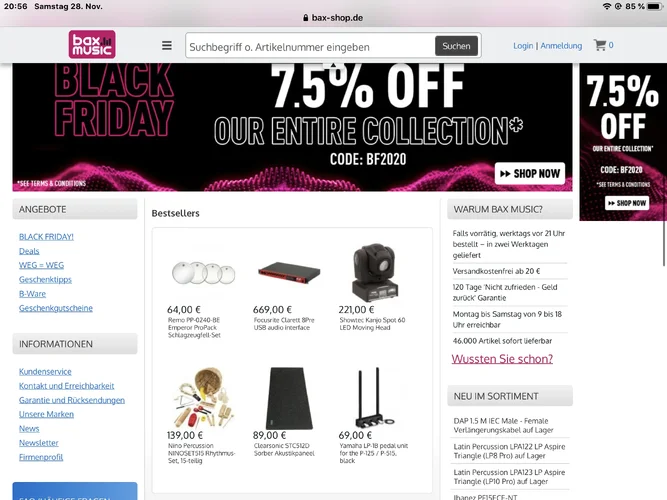Open the Login link
This screenshot has height=500, width=667.
523,46
